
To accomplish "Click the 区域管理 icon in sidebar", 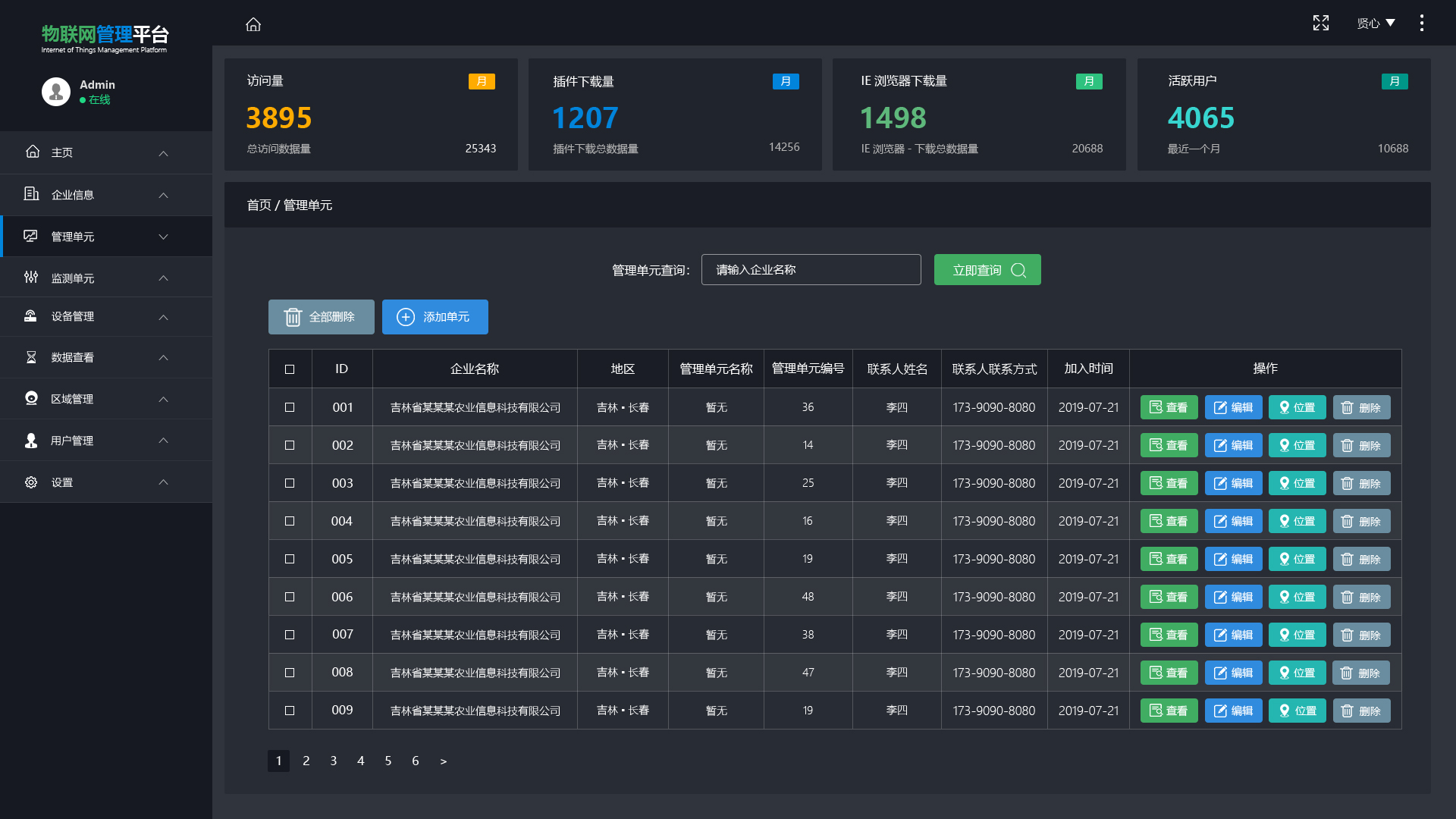I will 31,398.
